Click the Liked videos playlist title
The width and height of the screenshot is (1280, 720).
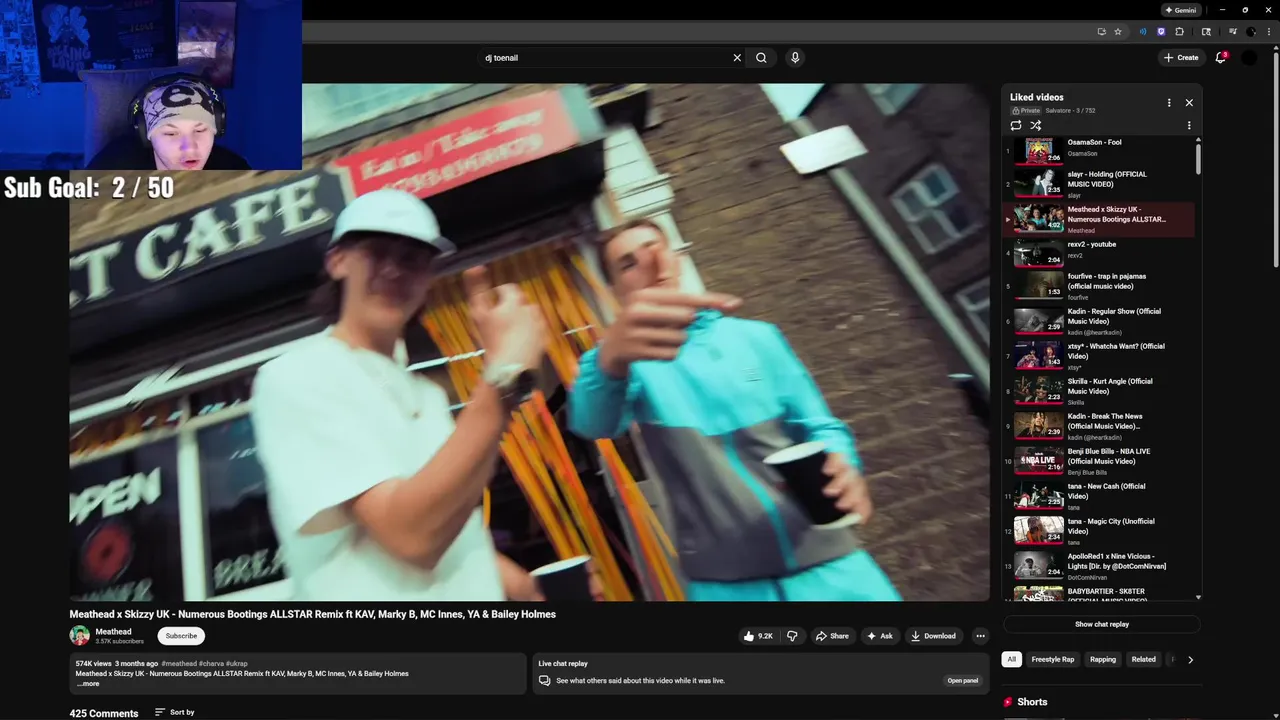[x=1037, y=97]
